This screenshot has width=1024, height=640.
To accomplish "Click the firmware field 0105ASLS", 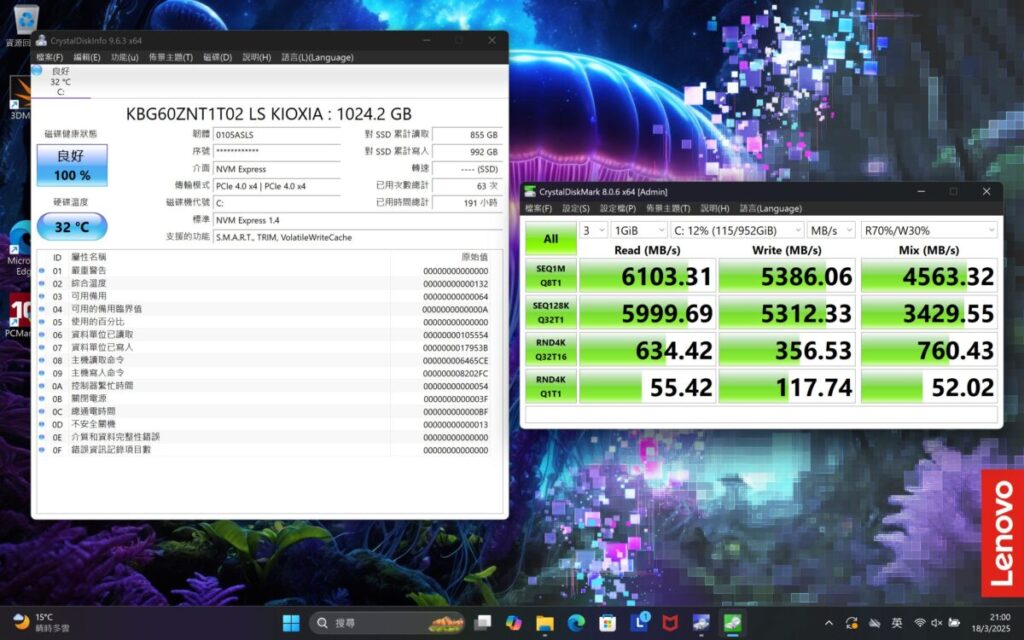I will pyautogui.click(x=277, y=135).
